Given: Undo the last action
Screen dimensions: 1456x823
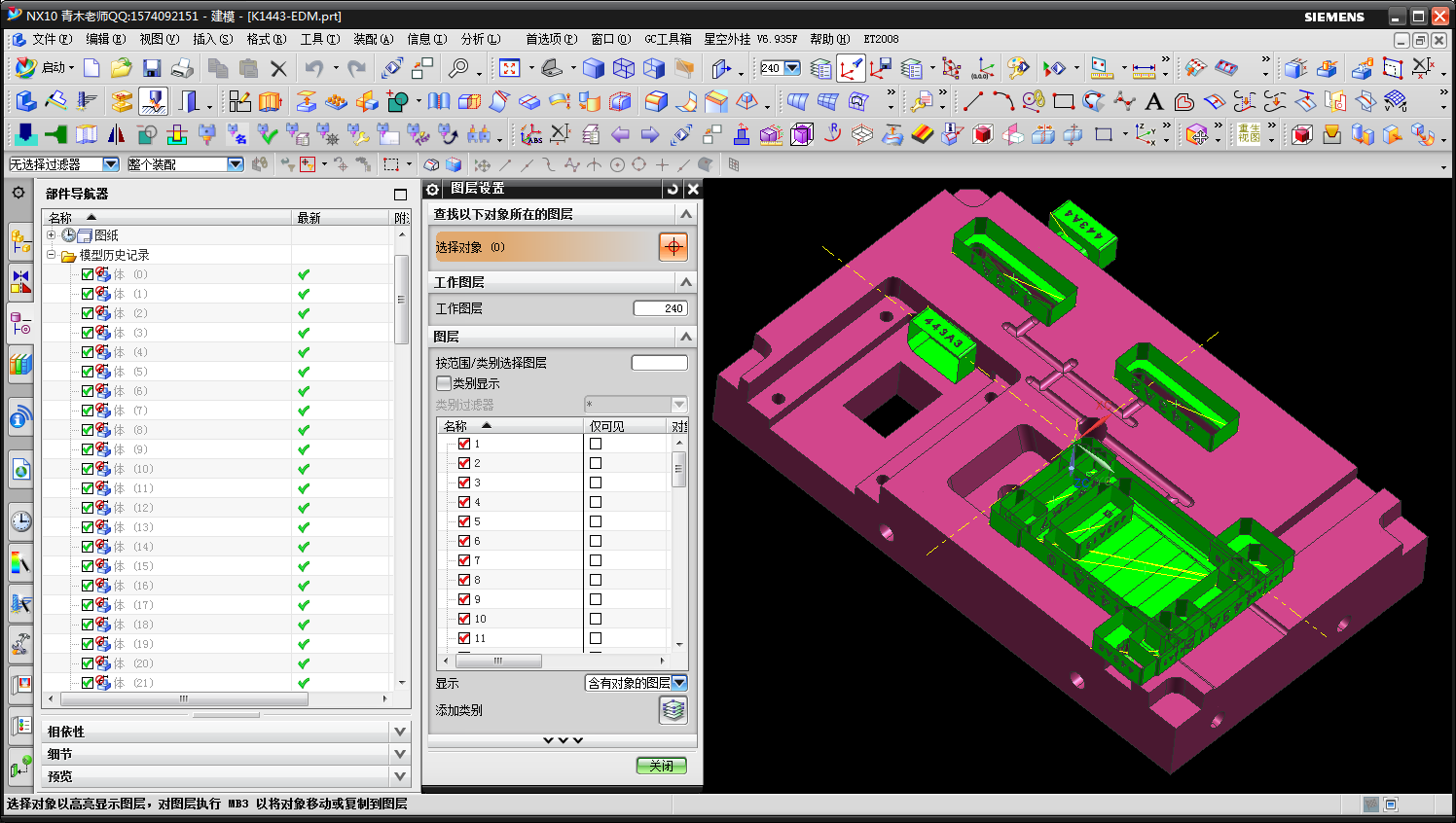Looking at the screenshot, I should coord(313,68).
